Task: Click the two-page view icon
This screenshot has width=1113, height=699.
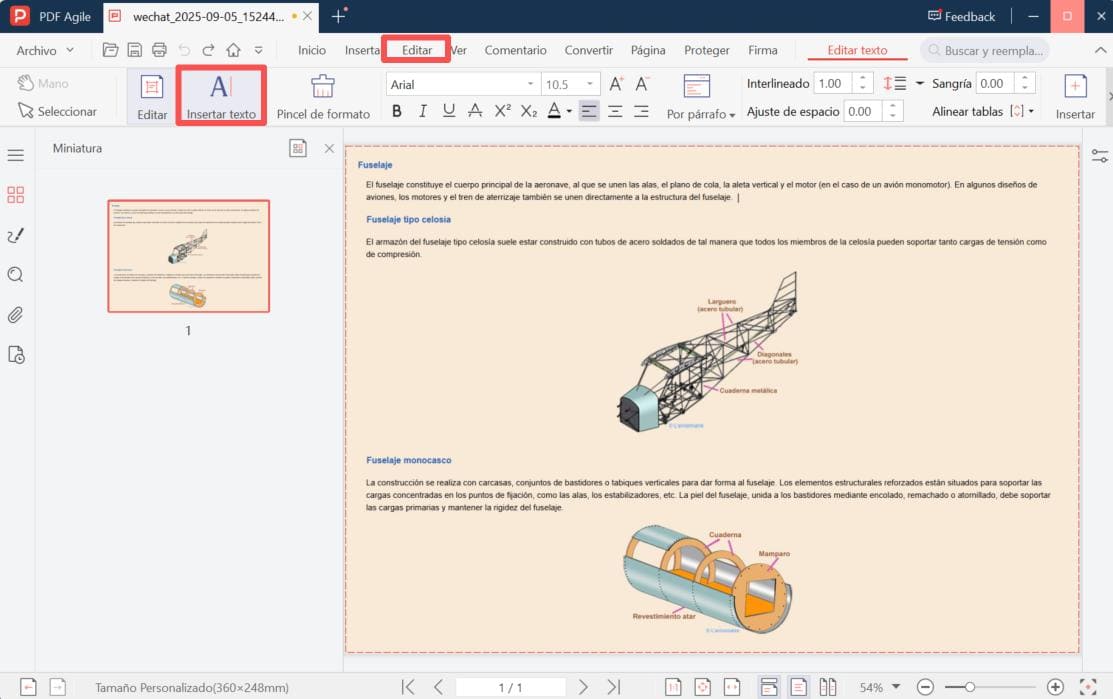Action: (x=828, y=686)
